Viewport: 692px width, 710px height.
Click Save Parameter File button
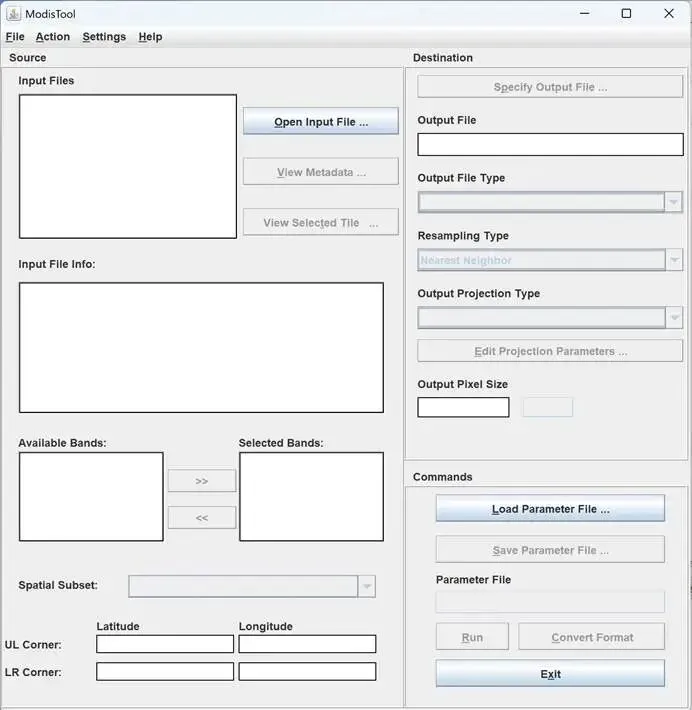(x=550, y=550)
